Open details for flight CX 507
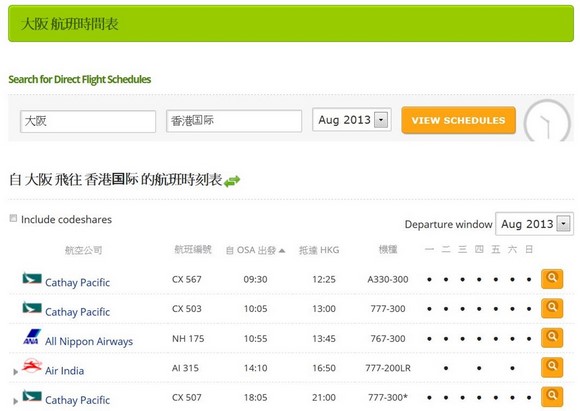The height and width of the screenshot is (411, 580). click(x=552, y=397)
